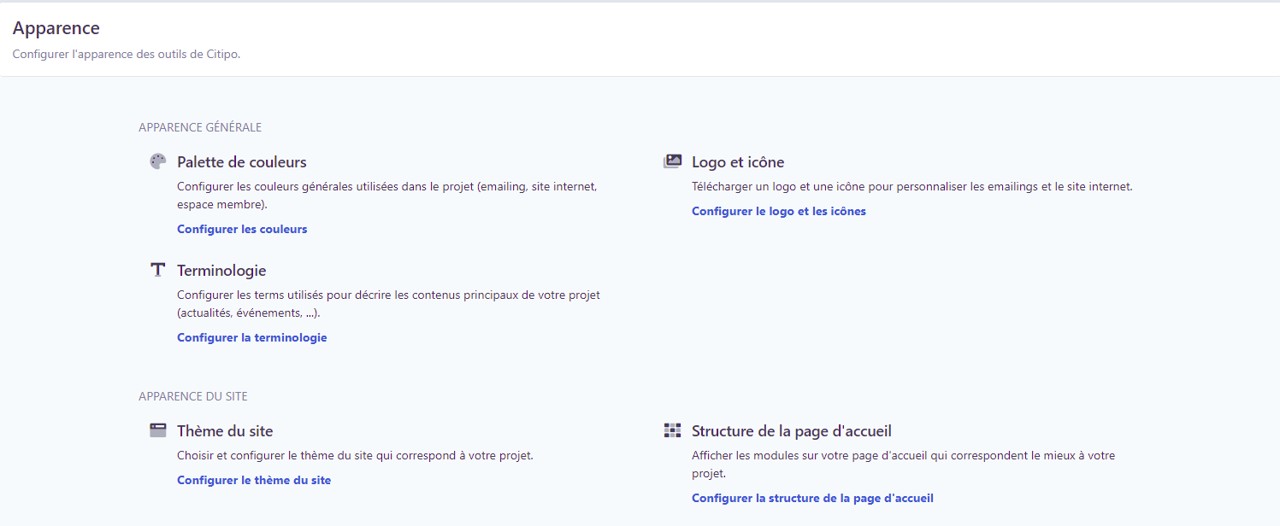Screen dimensions: 1280x526
Task: Open Configurer le thème du site link
Action: point(254,480)
